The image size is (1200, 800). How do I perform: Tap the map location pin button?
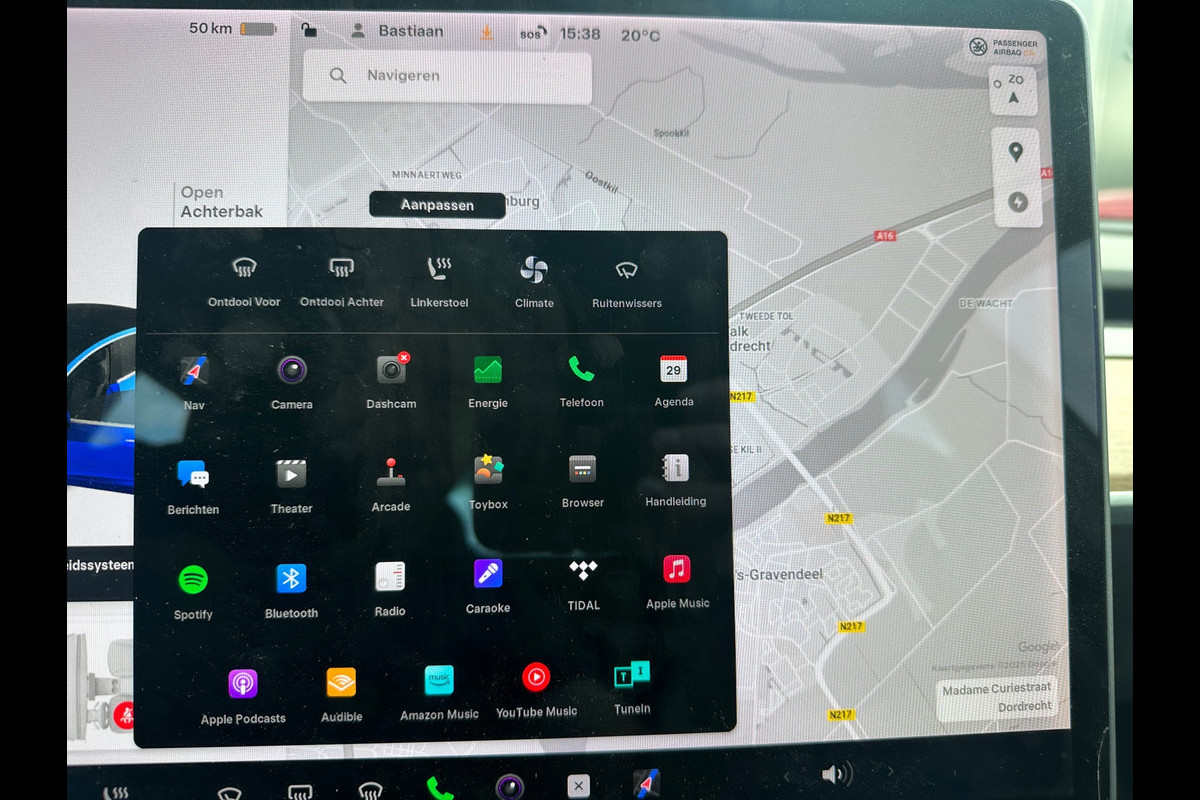click(x=1016, y=153)
